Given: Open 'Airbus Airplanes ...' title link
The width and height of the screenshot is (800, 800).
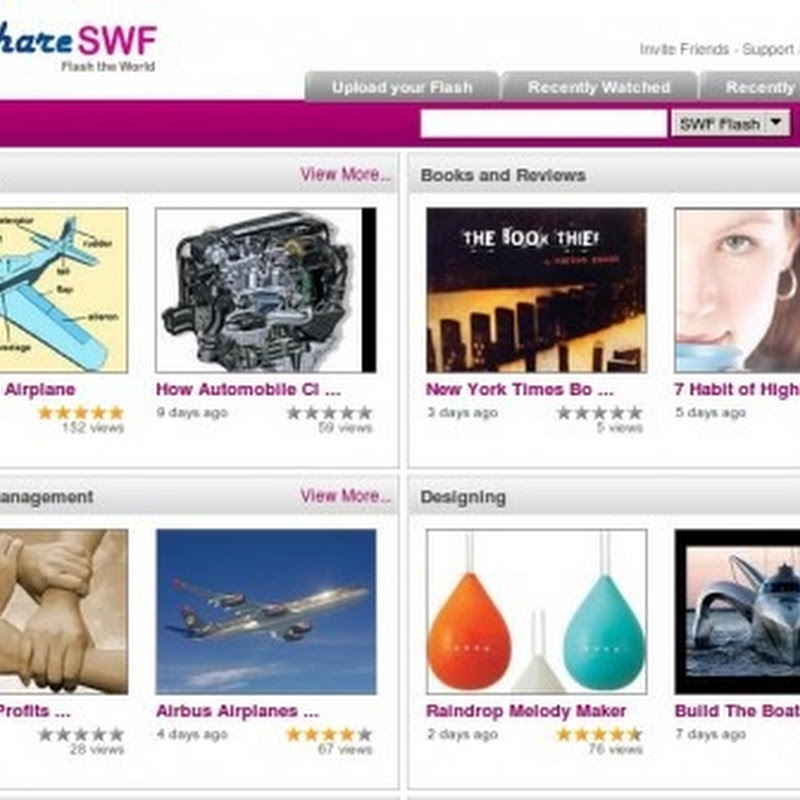Looking at the screenshot, I should tap(237, 711).
